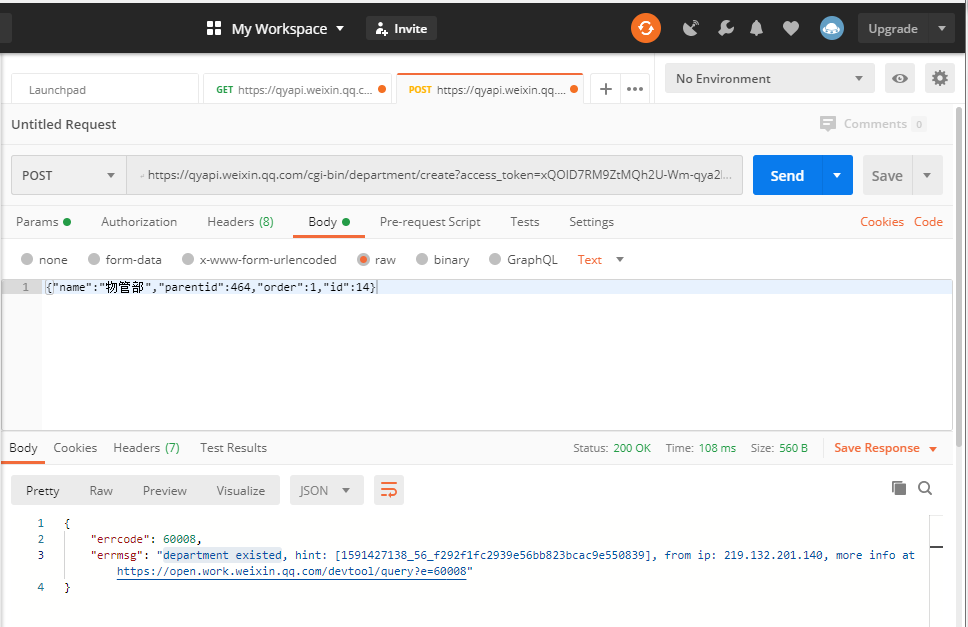Viewport: 968px width, 627px height.
Task: Expand the Save Response dropdown
Action: point(933,449)
